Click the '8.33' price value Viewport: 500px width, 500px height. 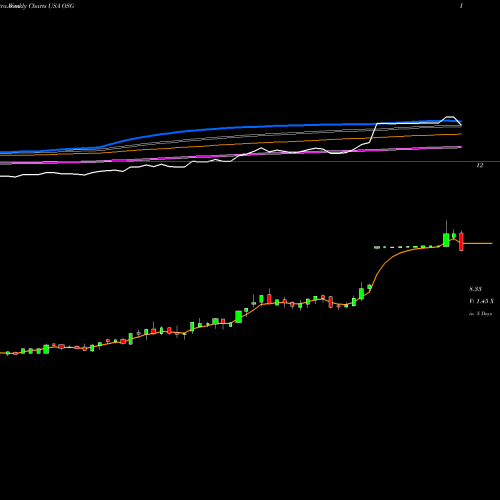475,289
